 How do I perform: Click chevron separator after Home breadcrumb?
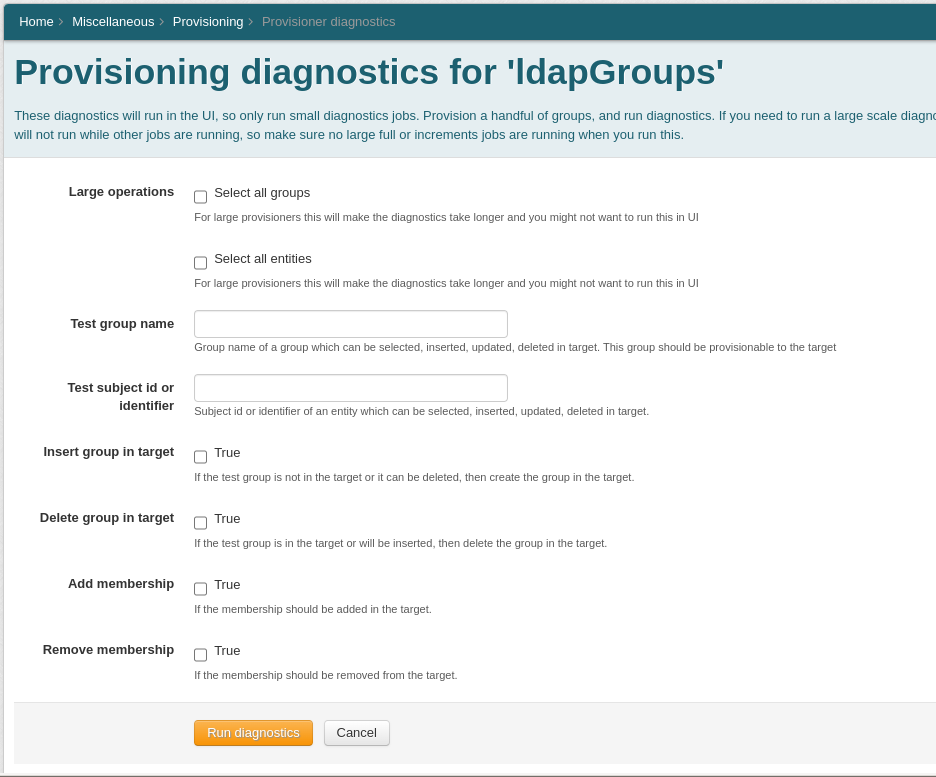click(61, 21)
